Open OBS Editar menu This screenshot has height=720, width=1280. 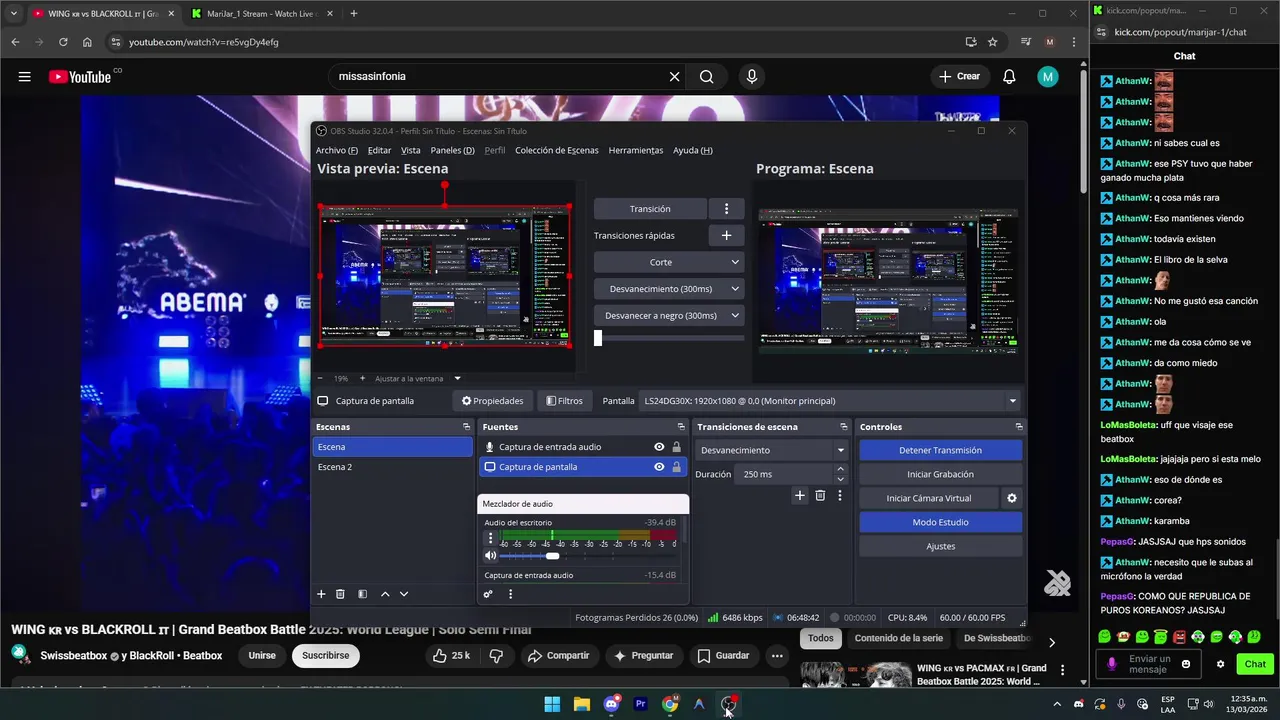[379, 150]
